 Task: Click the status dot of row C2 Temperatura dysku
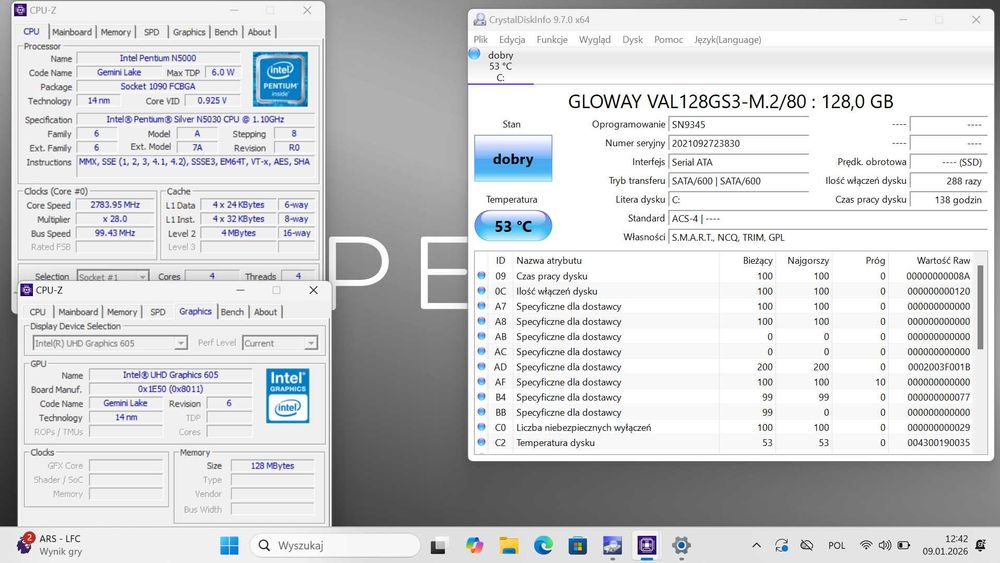tap(482, 442)
